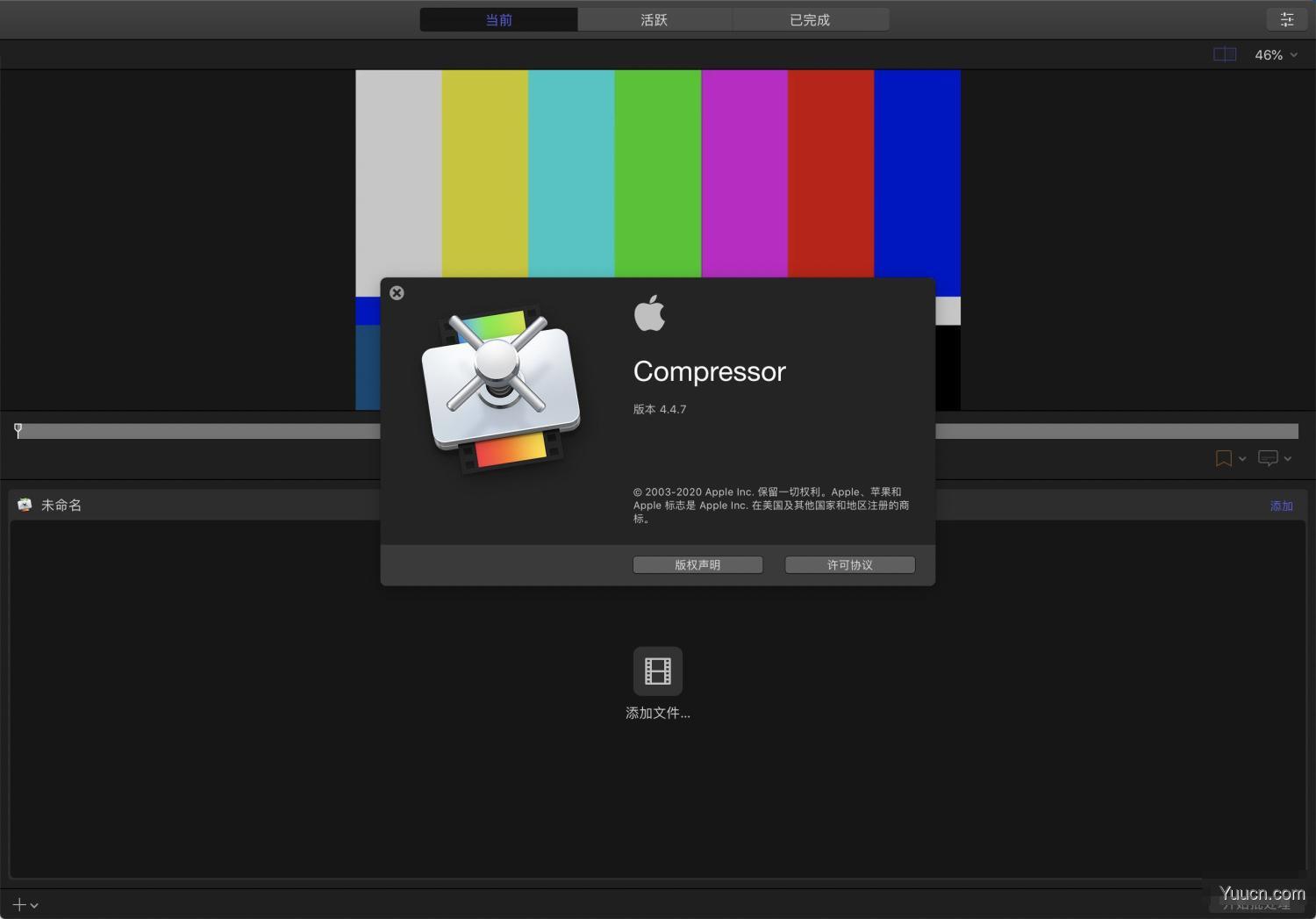Switch to the 已完成 tab
Screen dimensions: 1316x919
[810, 19]
